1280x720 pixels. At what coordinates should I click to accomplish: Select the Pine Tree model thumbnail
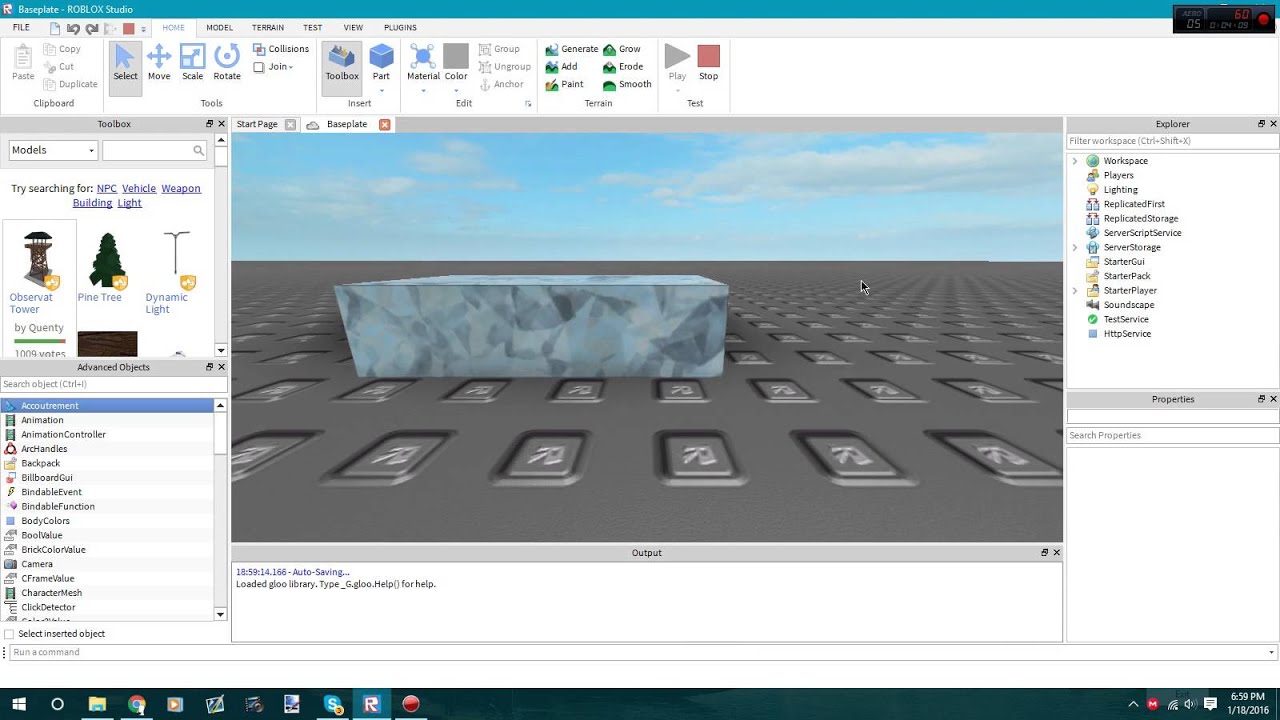(107, 260)
